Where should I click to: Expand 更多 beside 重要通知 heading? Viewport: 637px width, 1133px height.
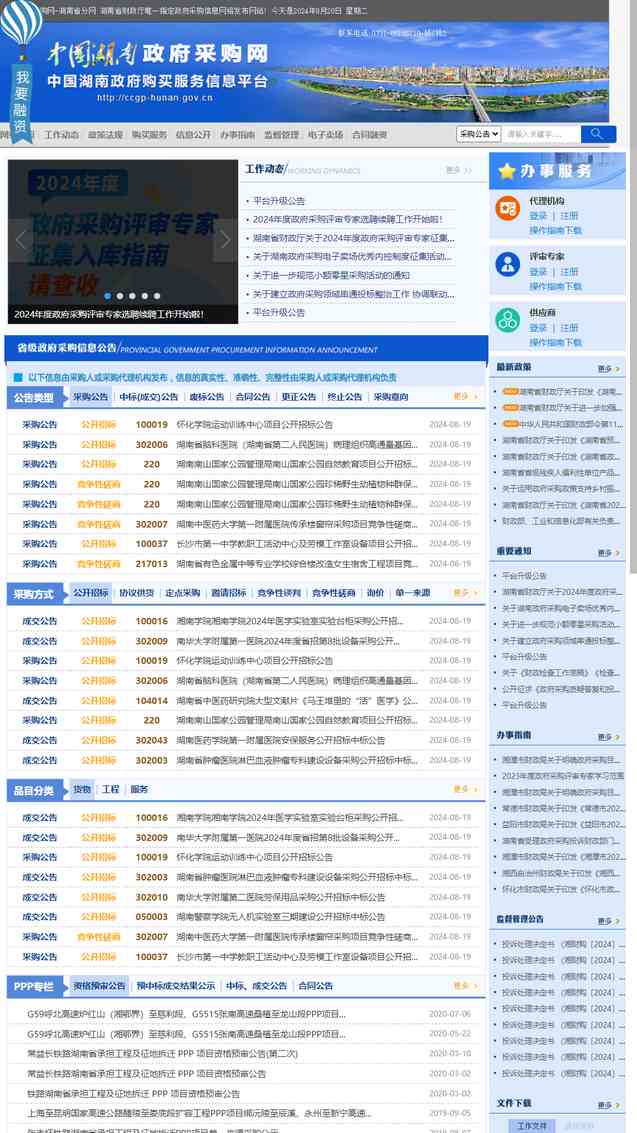(608, 553)
